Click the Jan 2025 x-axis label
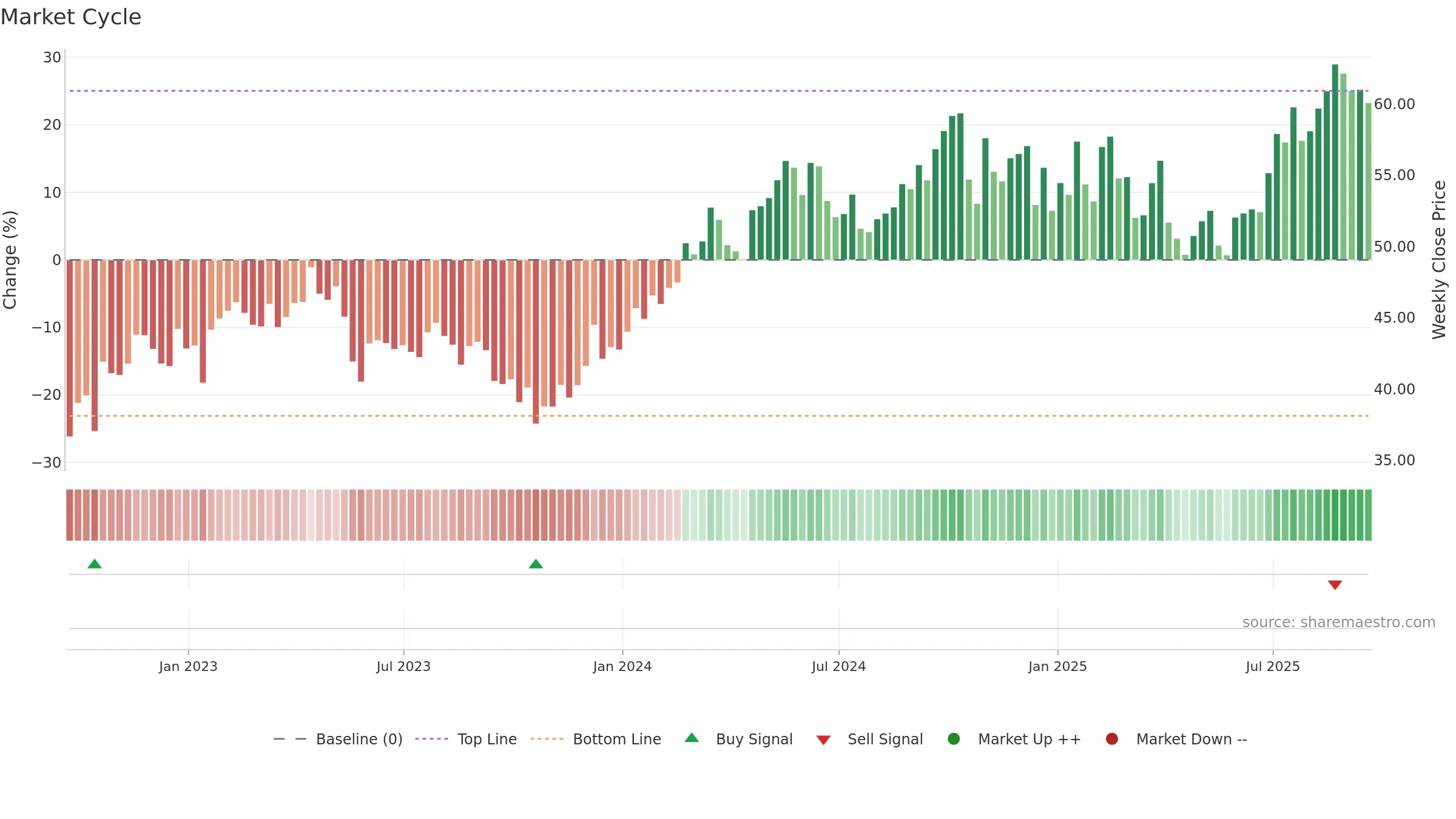 pyautogui.click(x=1057, y=666)
